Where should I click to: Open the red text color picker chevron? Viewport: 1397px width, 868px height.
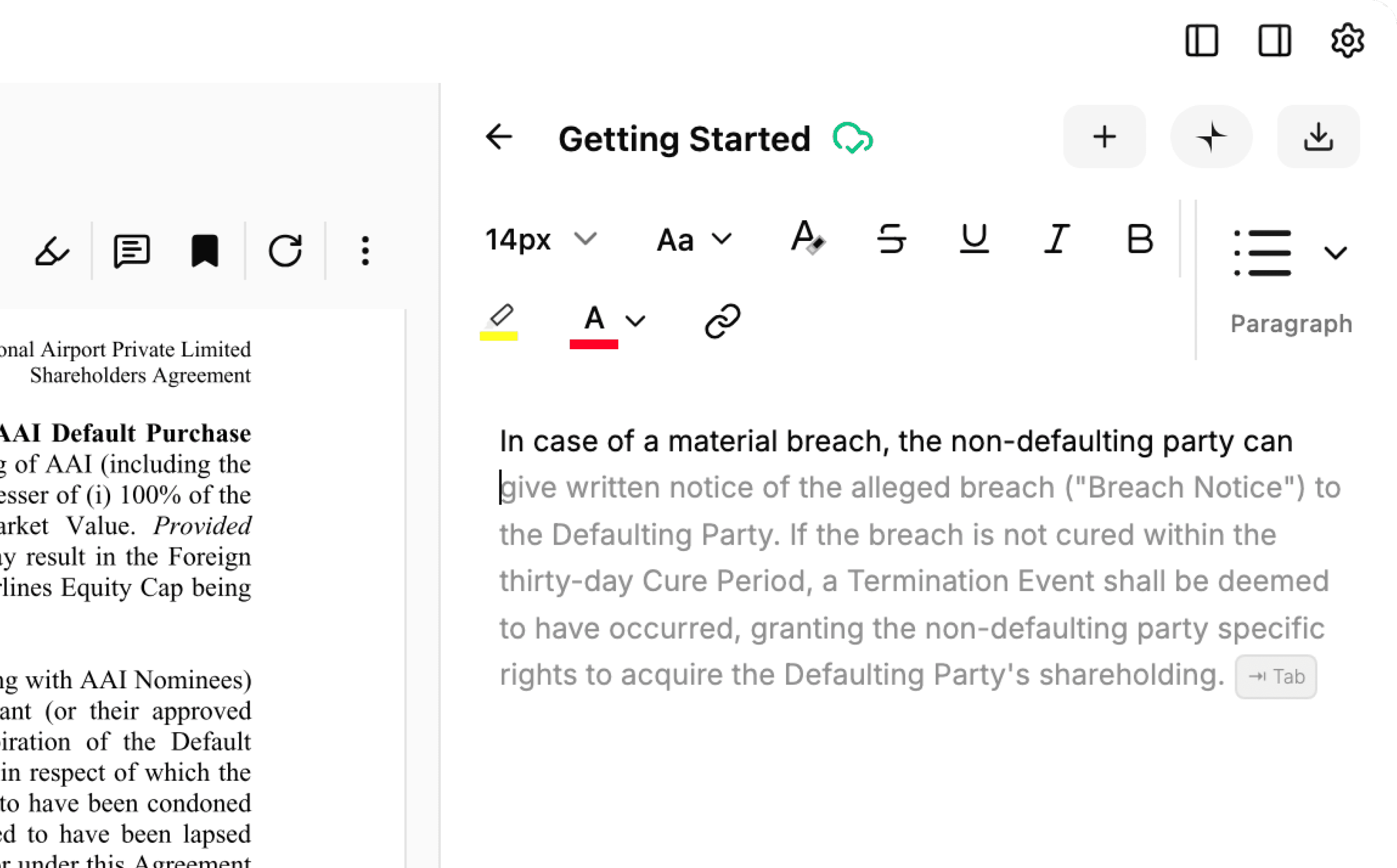(635, 321)
